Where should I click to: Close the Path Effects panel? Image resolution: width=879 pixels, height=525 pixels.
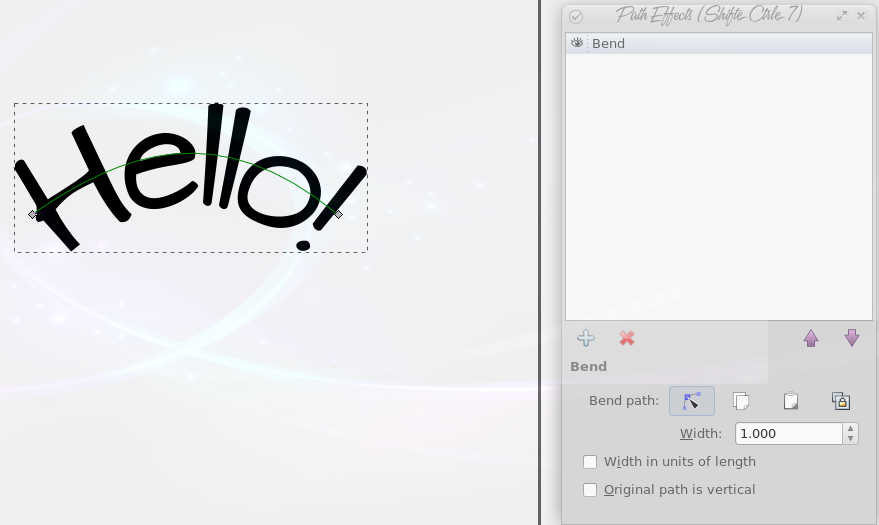pyautogui.click(x=861, y=16)
